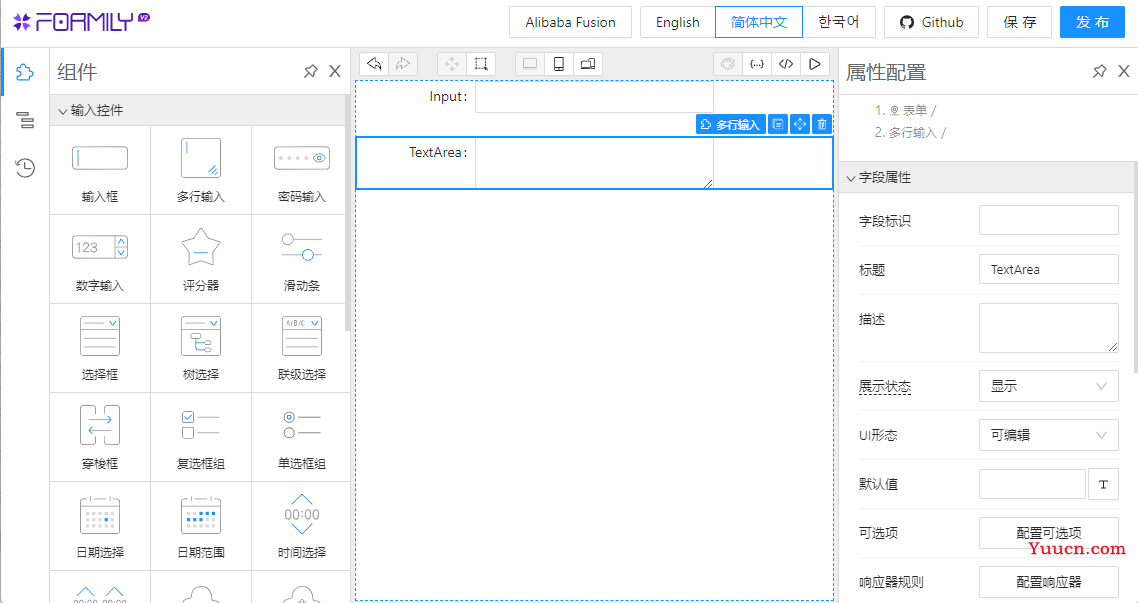Click the 发布 publish button
This screenshot has height=603, width=1138.
[1092, 22]
